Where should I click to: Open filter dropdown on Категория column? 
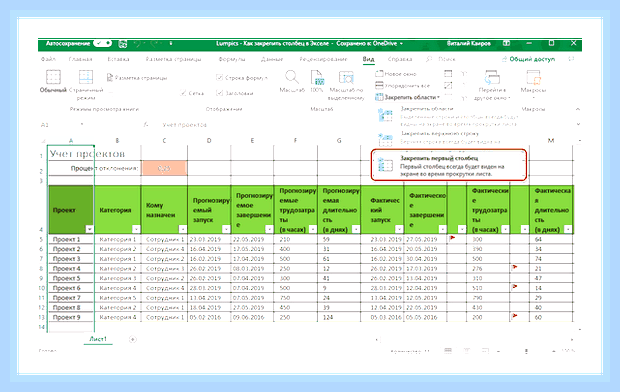136,229
